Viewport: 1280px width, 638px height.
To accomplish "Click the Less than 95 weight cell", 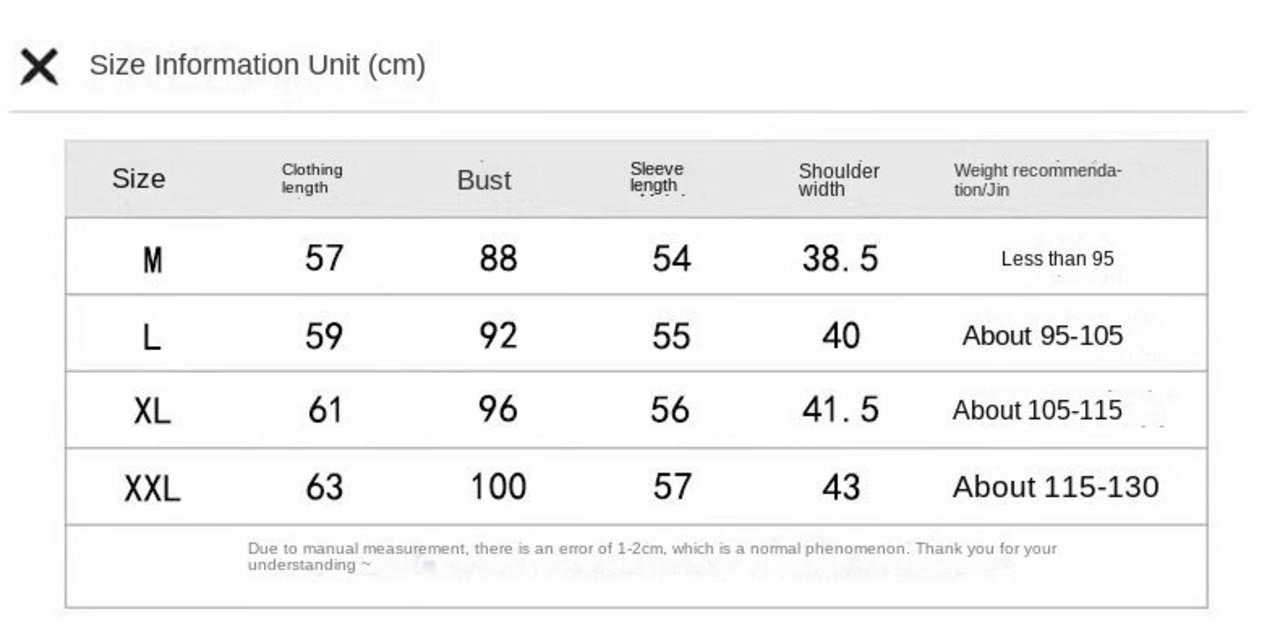I will click(x=1057, y=259).
